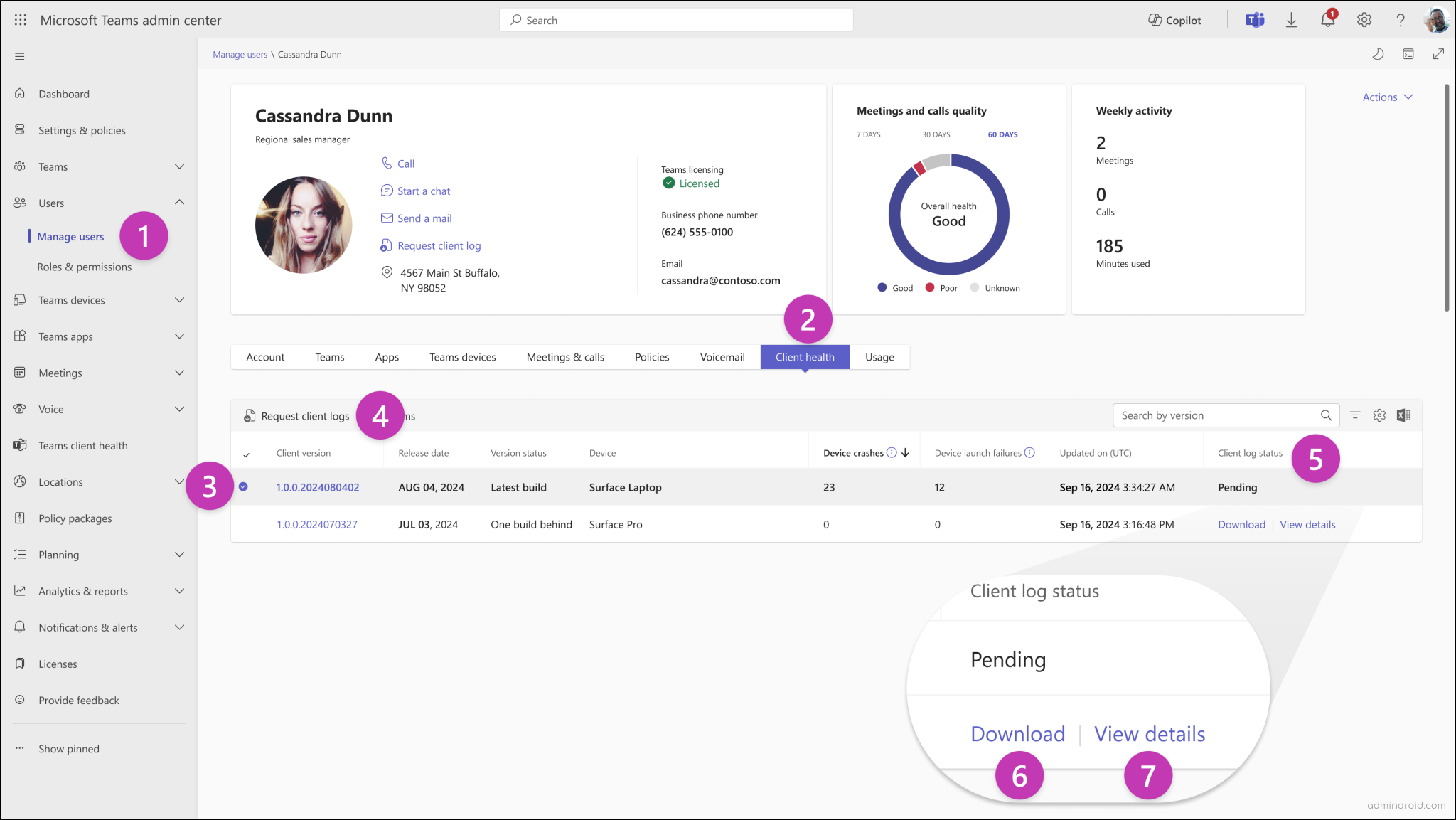The image size is (1456, 820).
Task: Open the Actions dropdown
Action: pos(1386,97)
